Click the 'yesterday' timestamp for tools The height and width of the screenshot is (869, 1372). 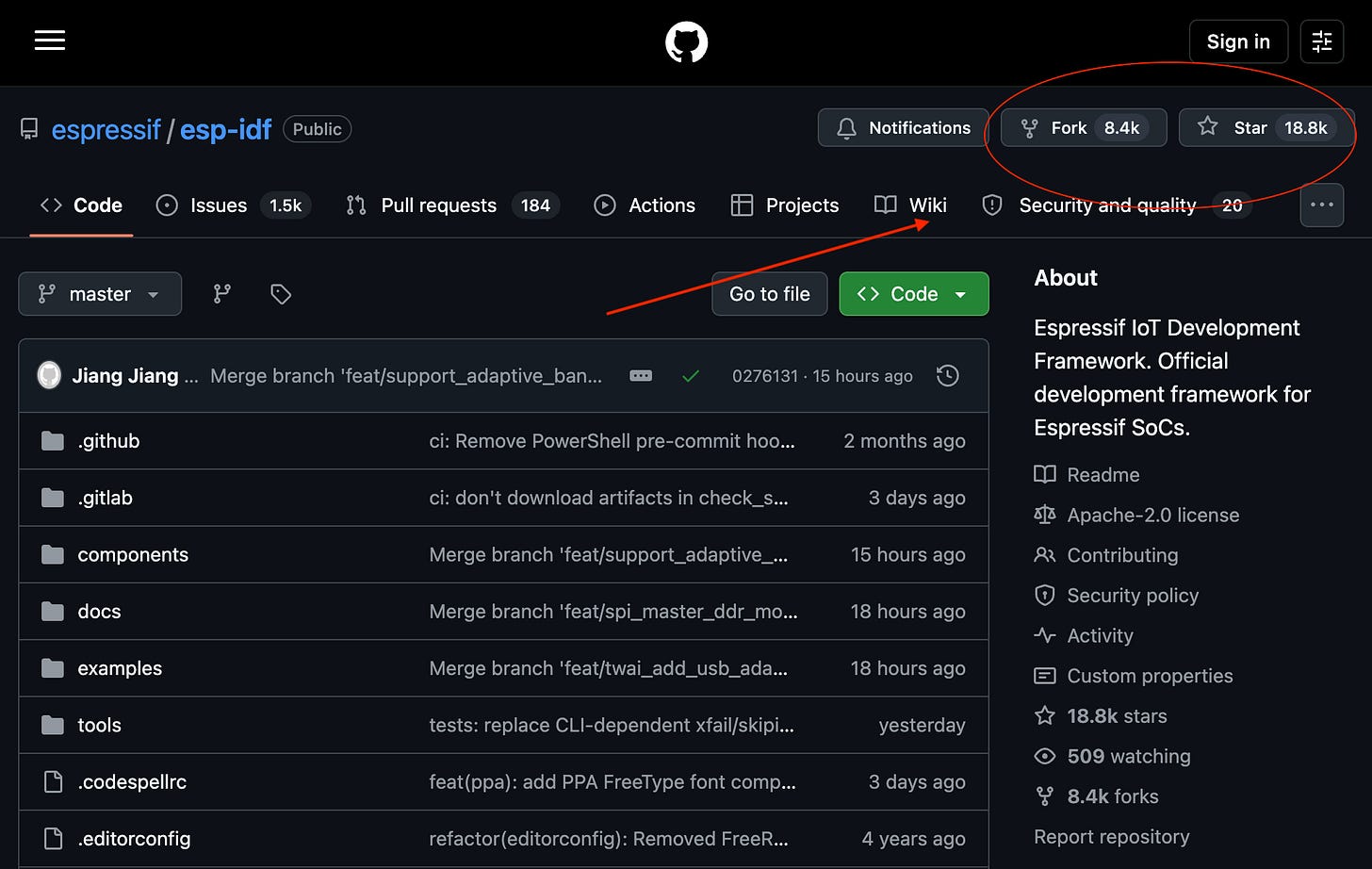pyautogui.click(x=922, y=725)
